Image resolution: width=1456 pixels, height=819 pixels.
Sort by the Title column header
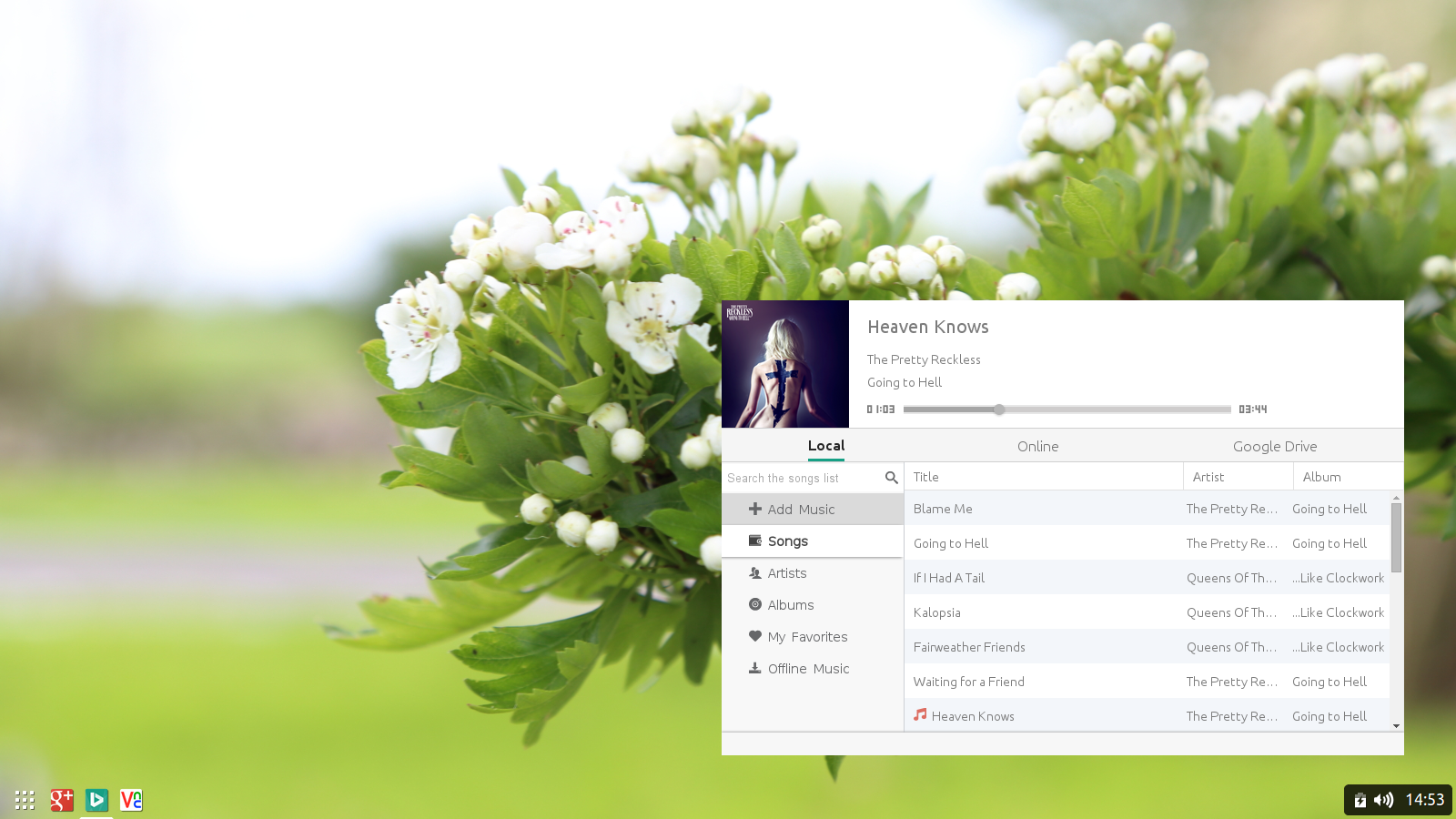tap(1044, 477)
